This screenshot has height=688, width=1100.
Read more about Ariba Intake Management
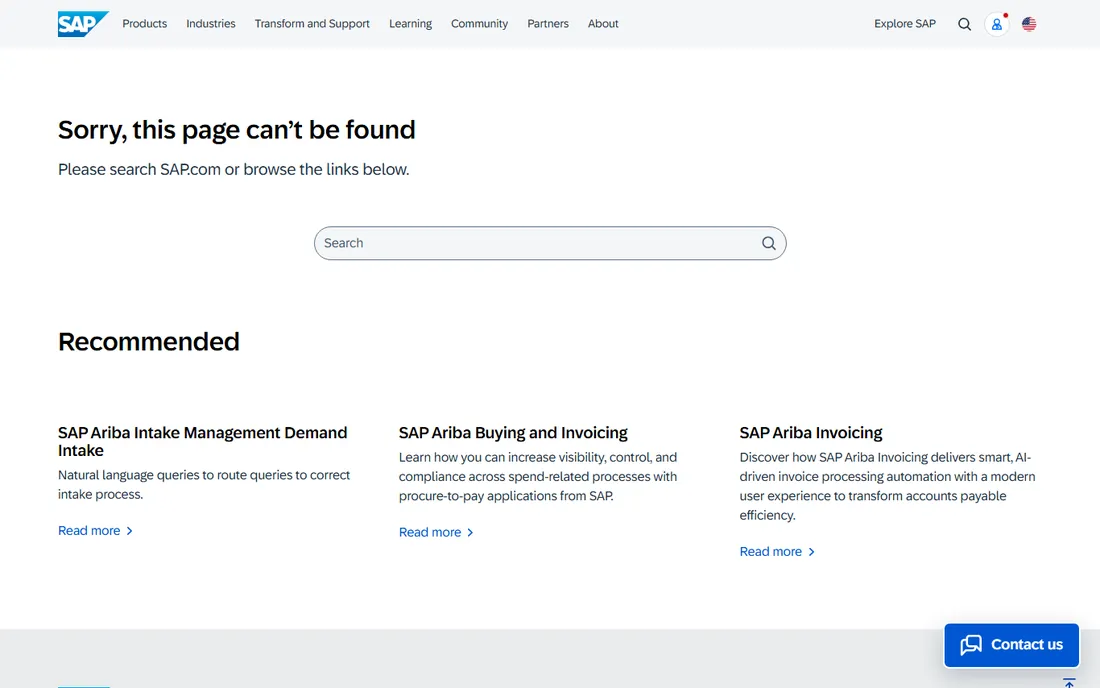click(x=95, y=531)
